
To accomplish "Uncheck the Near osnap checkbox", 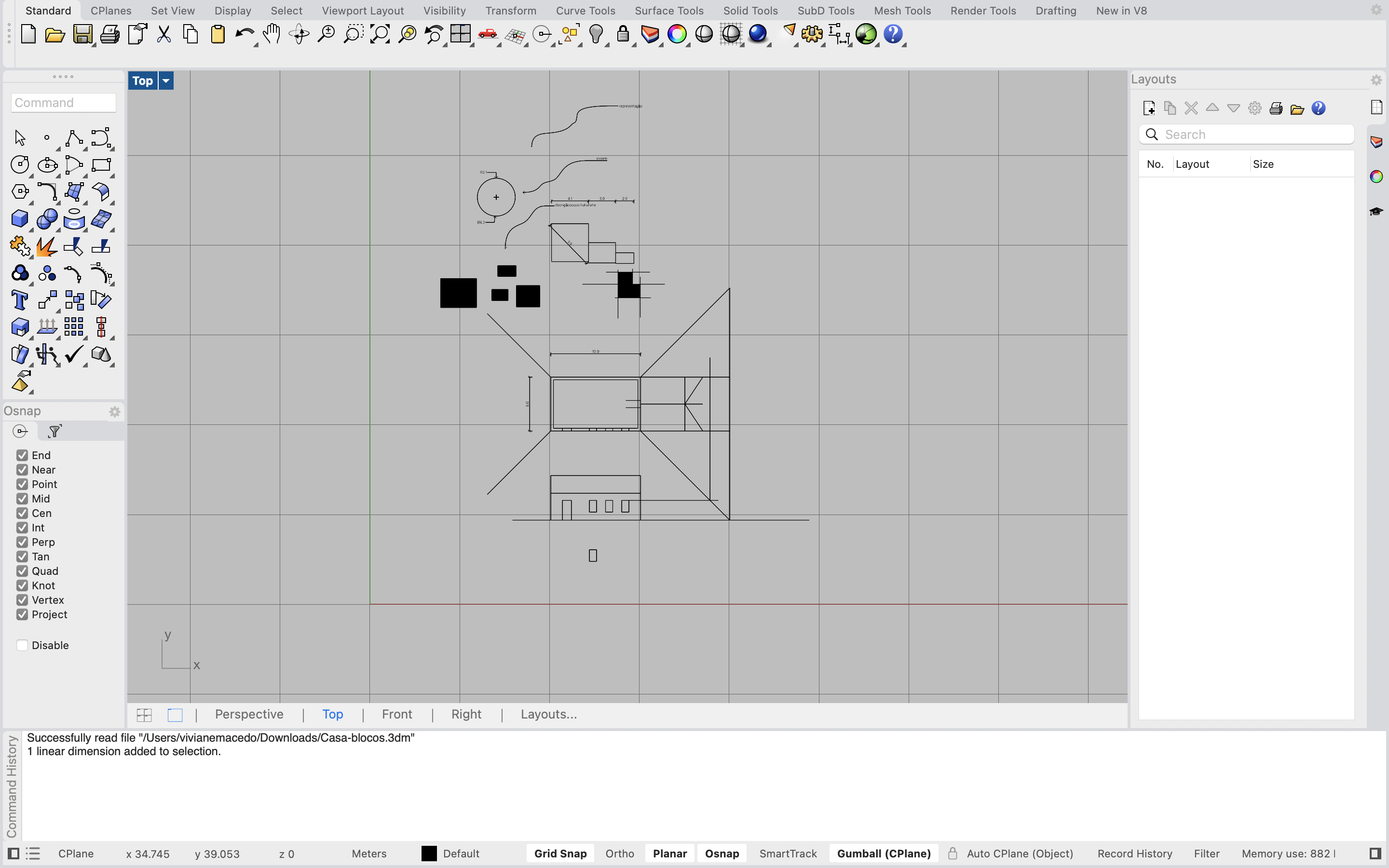I will pyautogui.click(x=22, y=470).
